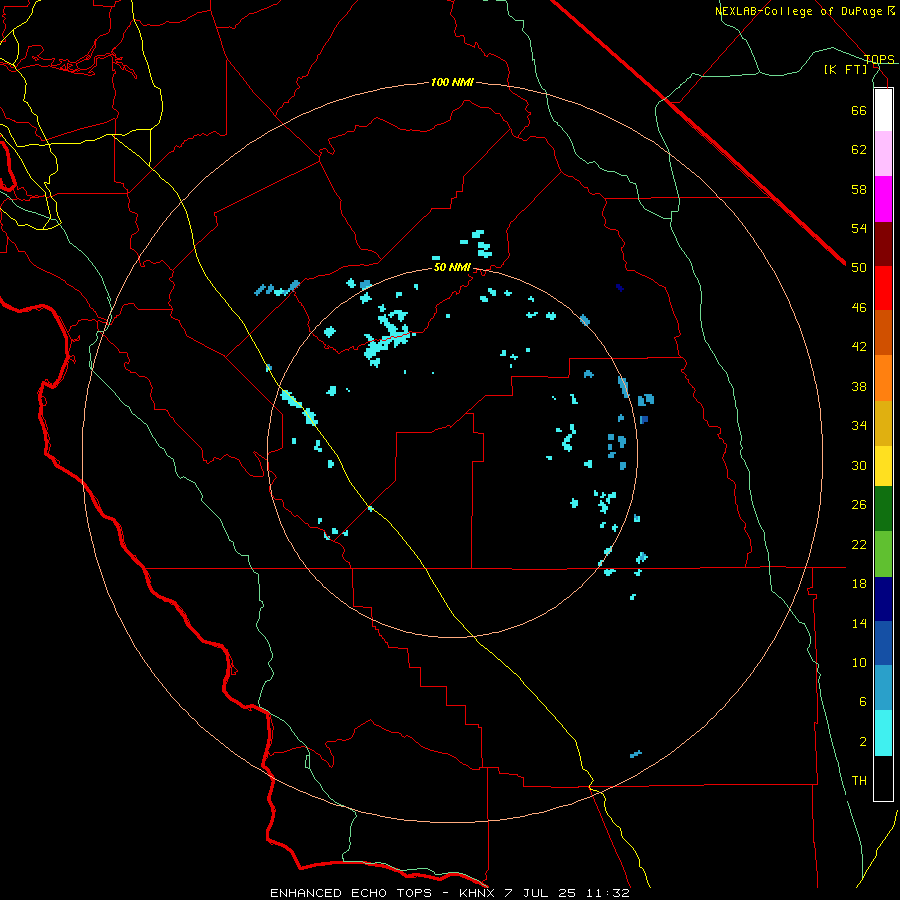Viewport: 900px width, 900px height.
Task: Pick the orange swatch between 42 and 38
Action: (883, 378)
